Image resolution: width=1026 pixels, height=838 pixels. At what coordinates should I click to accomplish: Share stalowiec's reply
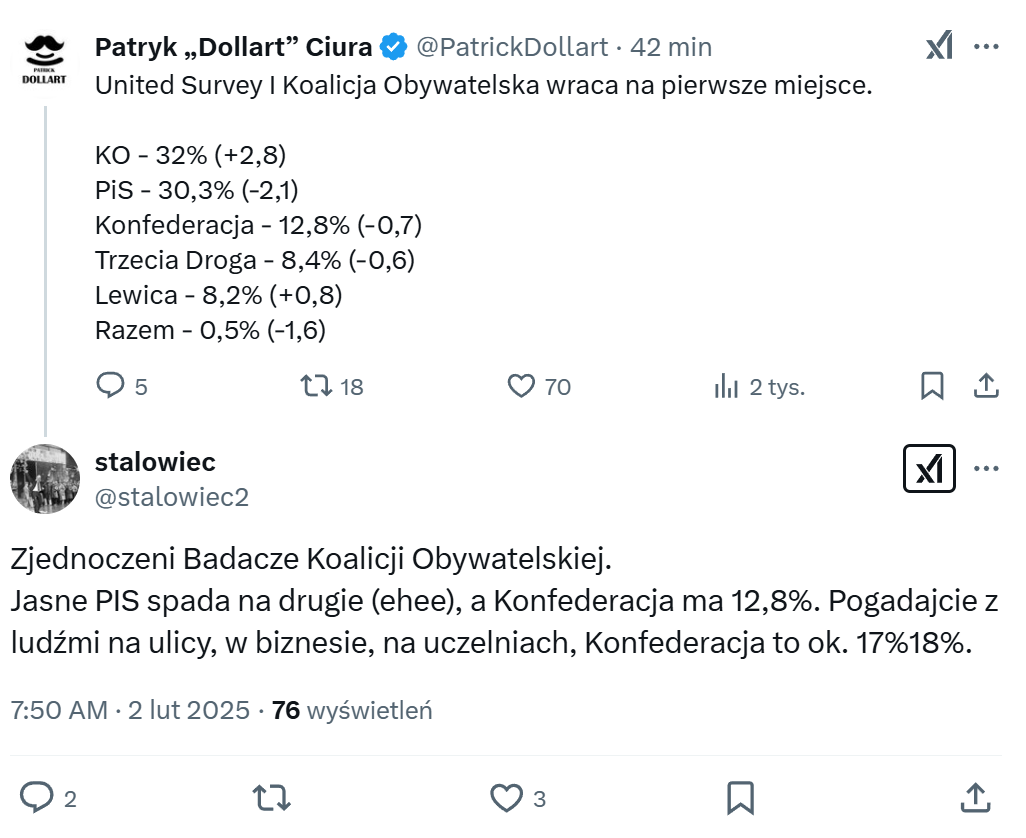coord(975,798)
